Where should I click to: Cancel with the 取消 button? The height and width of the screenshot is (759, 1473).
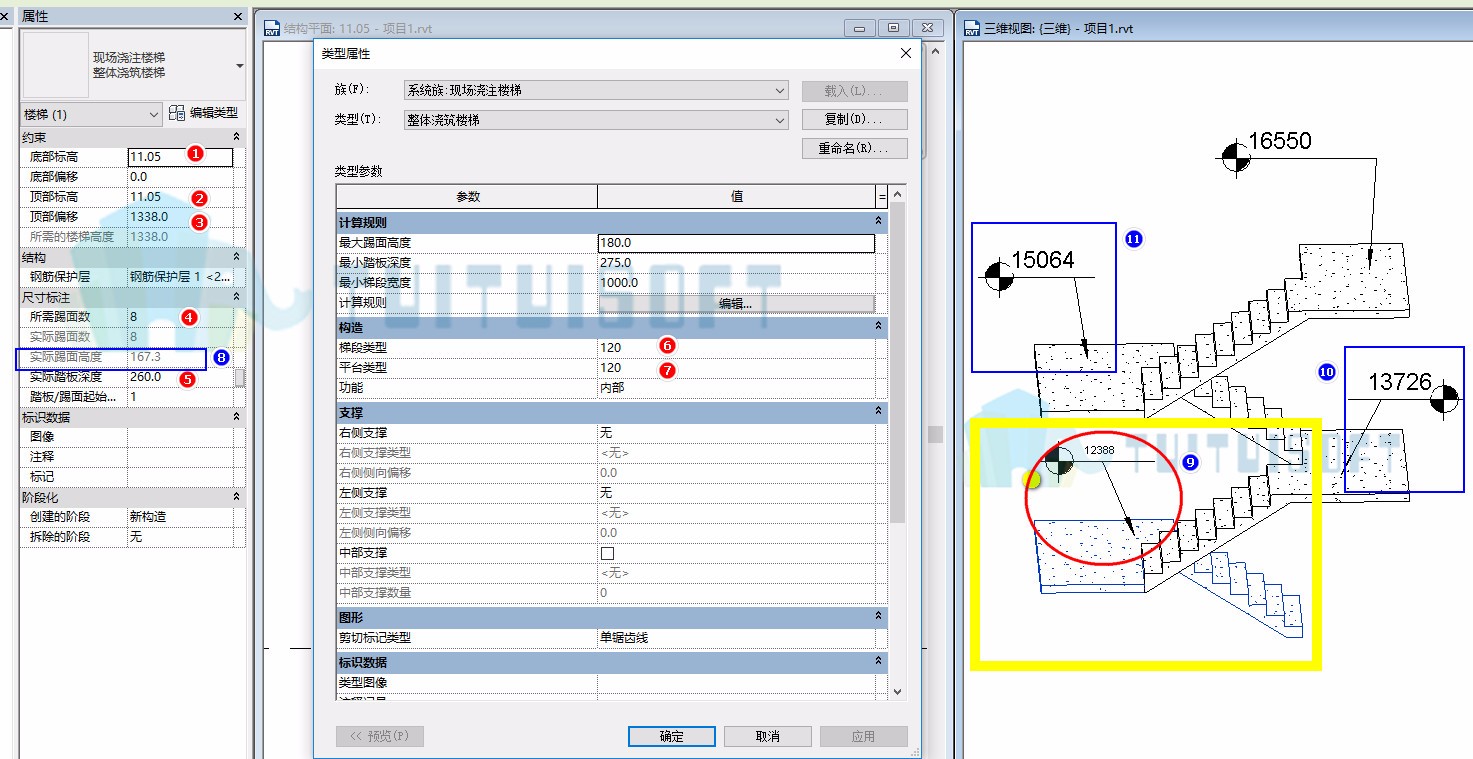click(x=767, y=736)
